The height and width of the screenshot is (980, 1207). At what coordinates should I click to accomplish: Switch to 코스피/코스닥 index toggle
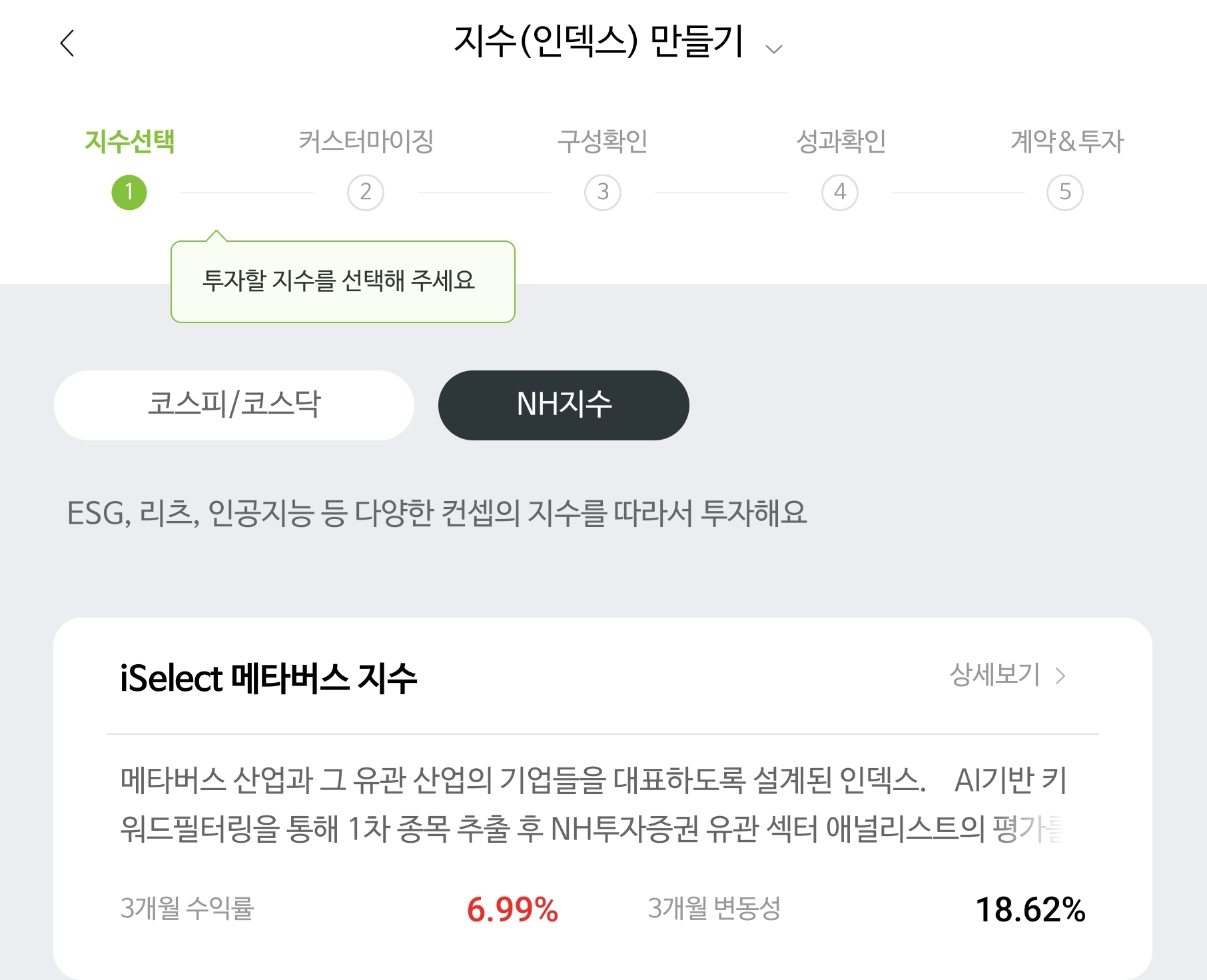pos(234,405)
